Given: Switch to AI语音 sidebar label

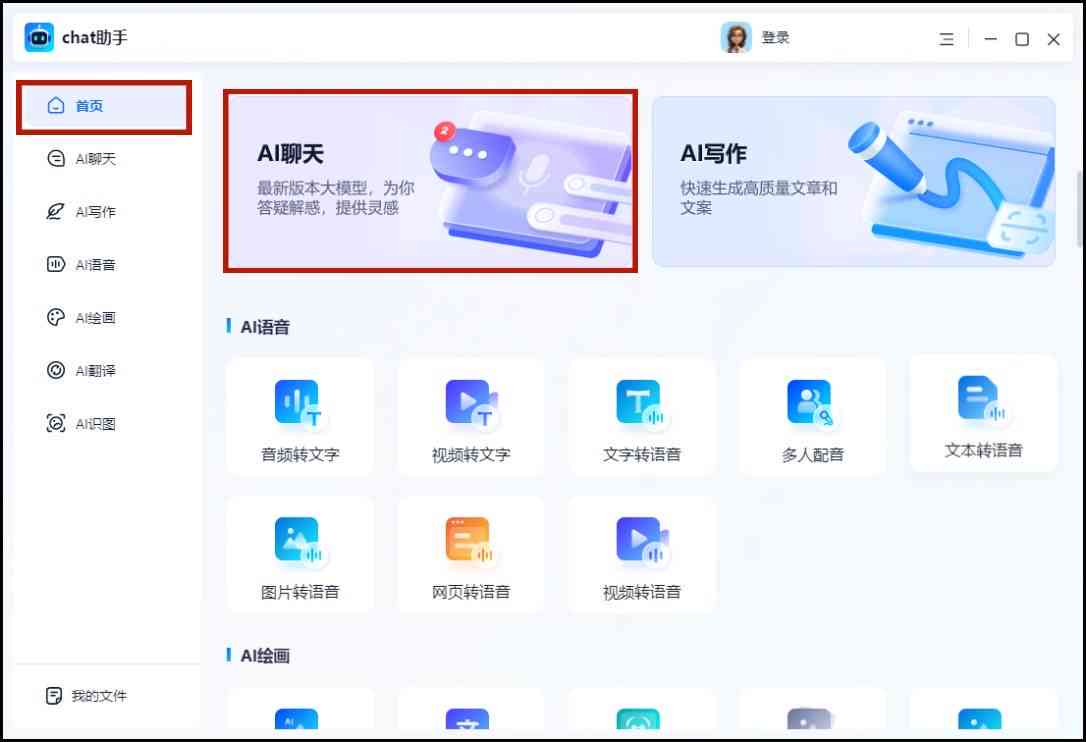Looking at the screenshot, I should (x=96, y=265).
